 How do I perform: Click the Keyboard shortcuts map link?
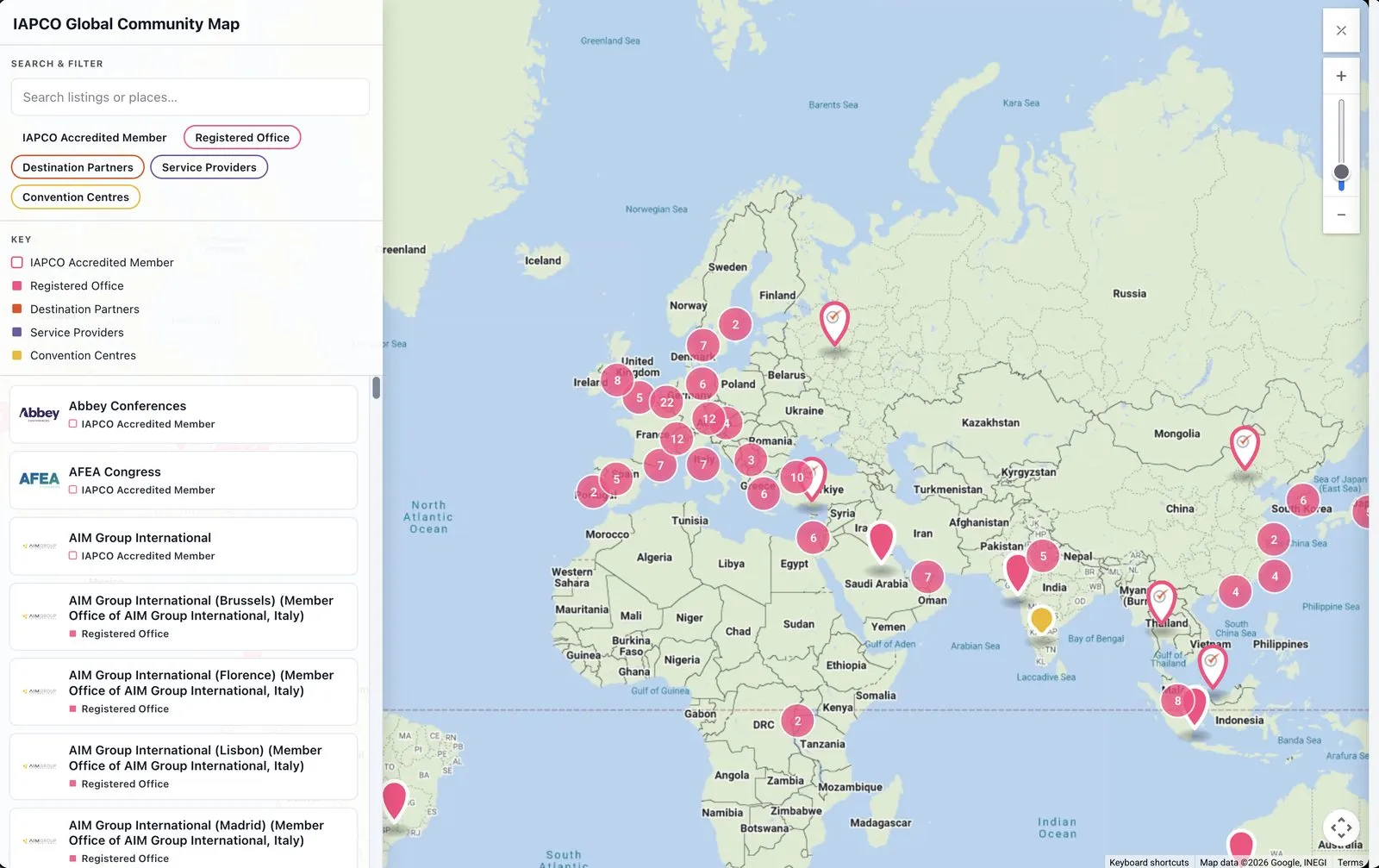click(x=1149, y=862)
